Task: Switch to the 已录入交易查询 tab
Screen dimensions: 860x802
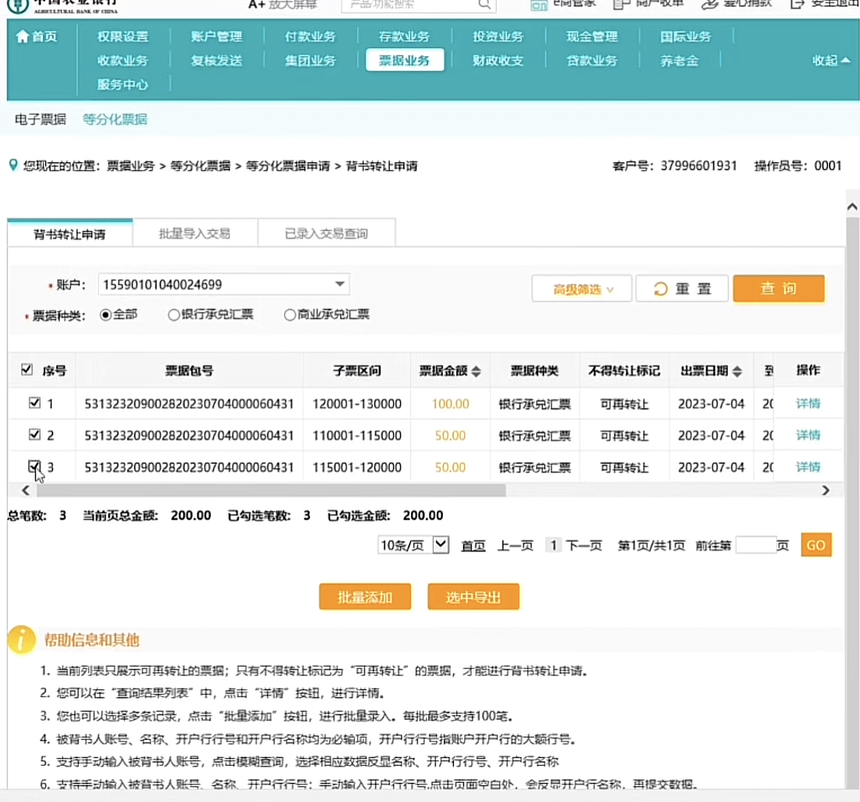Action: pos(326,234)
